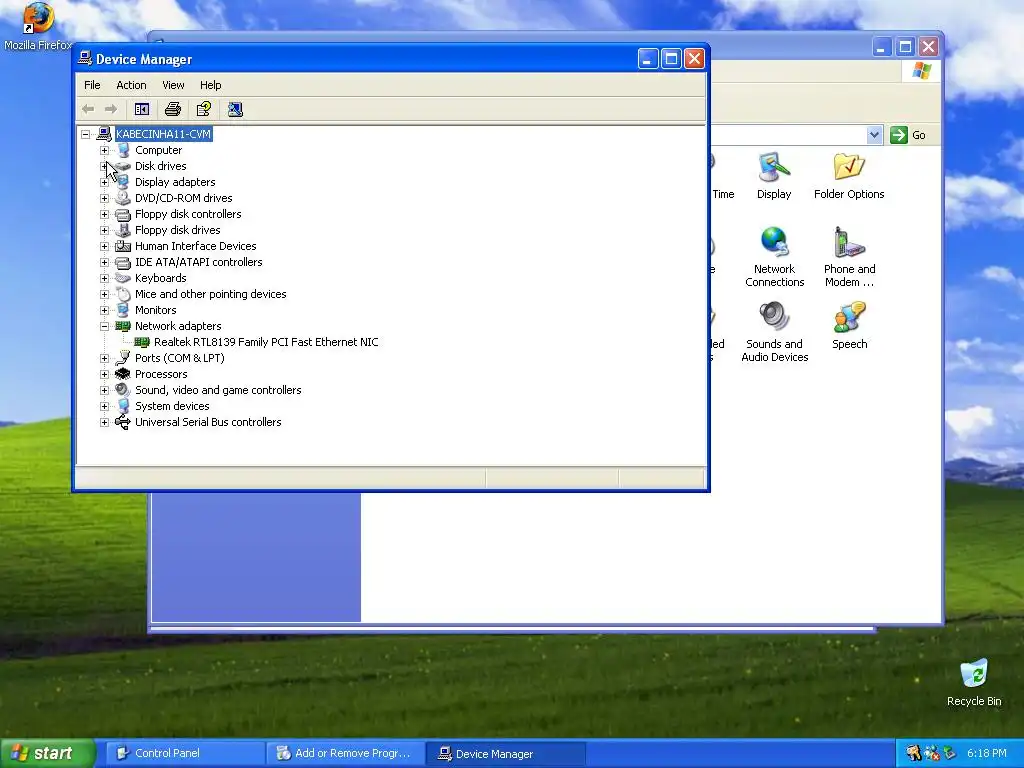The width and height of the screenshot is (1024, 768).
Task: Select IDE ATA/ATAPI controllers text row
Action: pos(199,262)
